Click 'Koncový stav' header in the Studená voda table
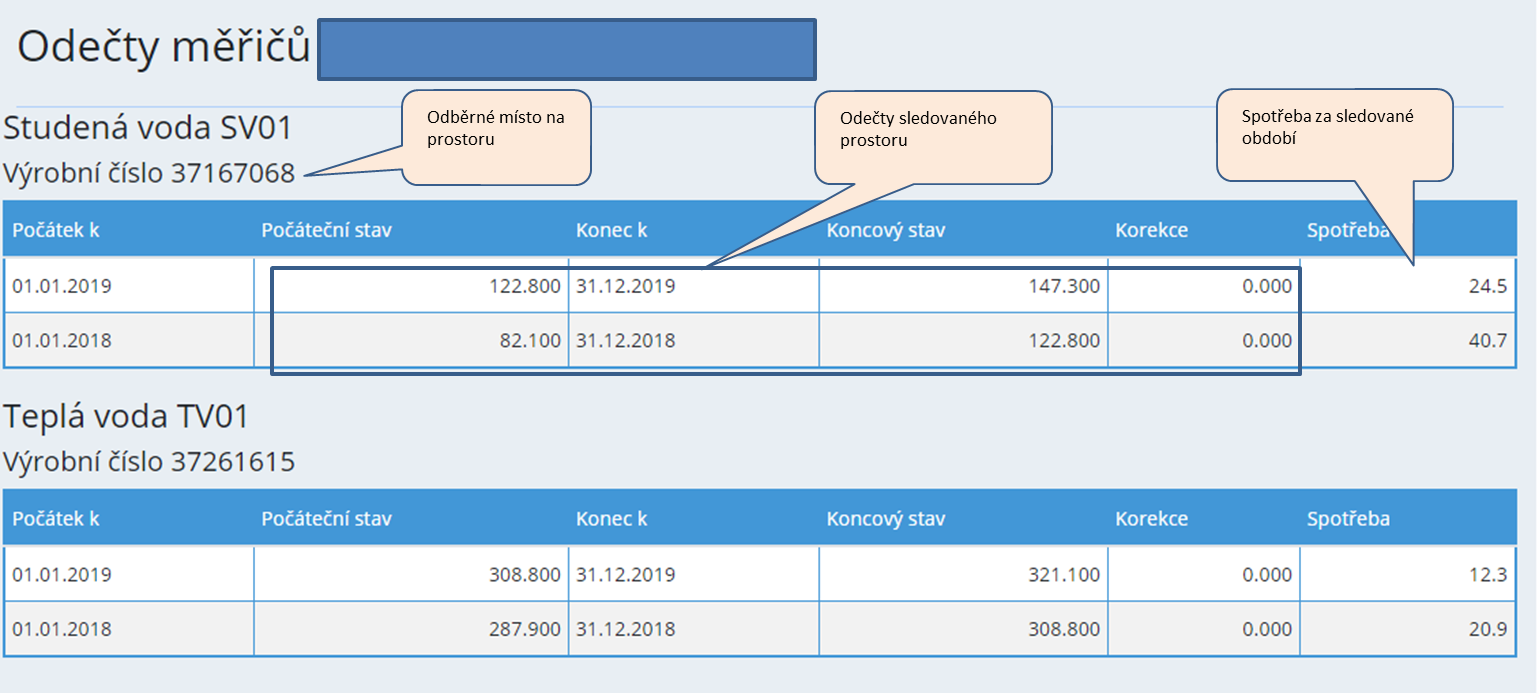The image size is (1539, 693). (x=885, y=230)
